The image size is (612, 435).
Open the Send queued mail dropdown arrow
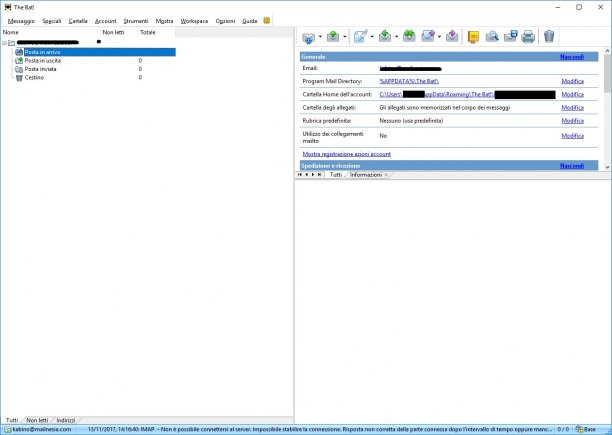pos(345,37)
